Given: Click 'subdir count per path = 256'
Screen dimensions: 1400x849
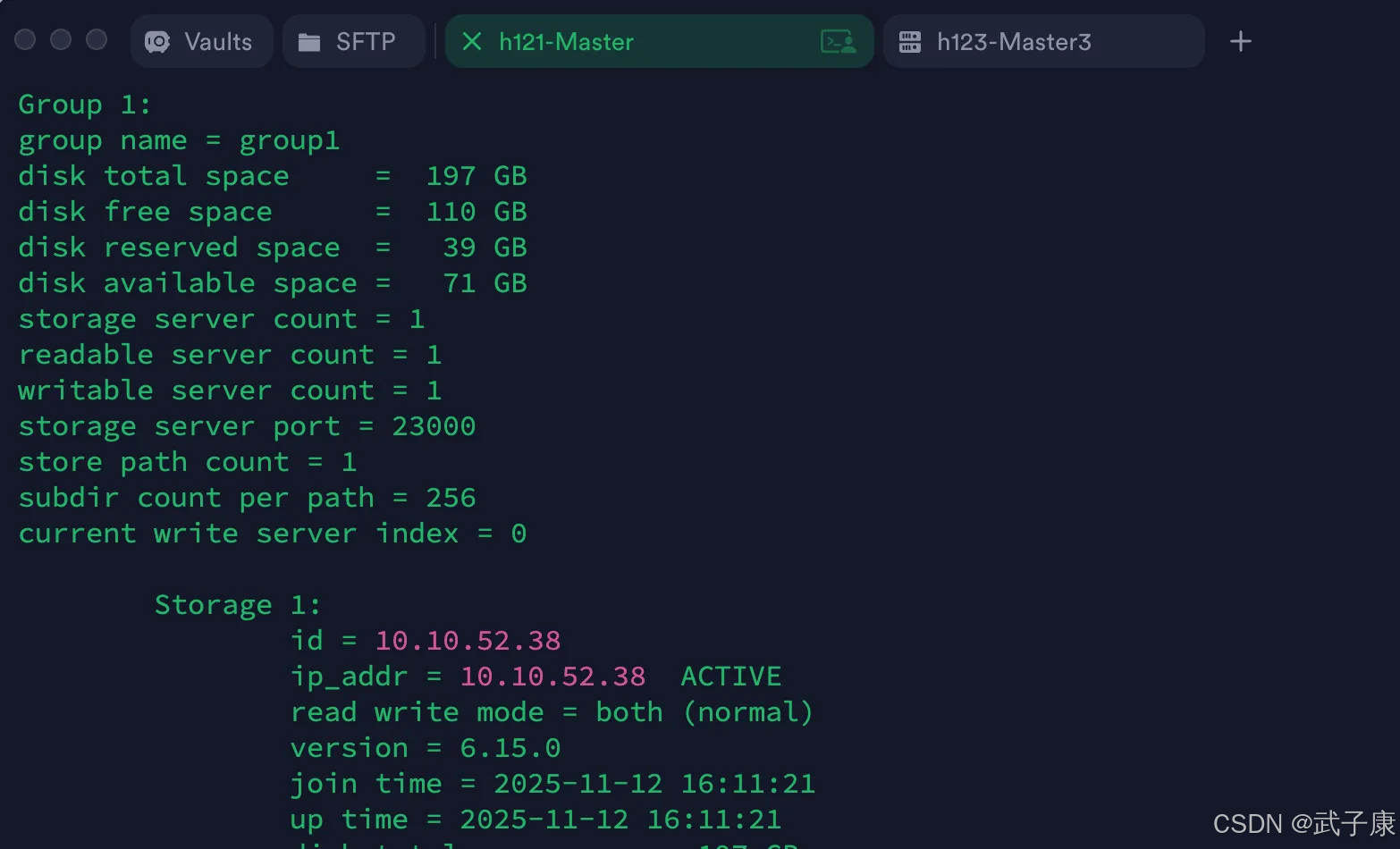Looking at the screenshot, I should [x=247, y=498].
